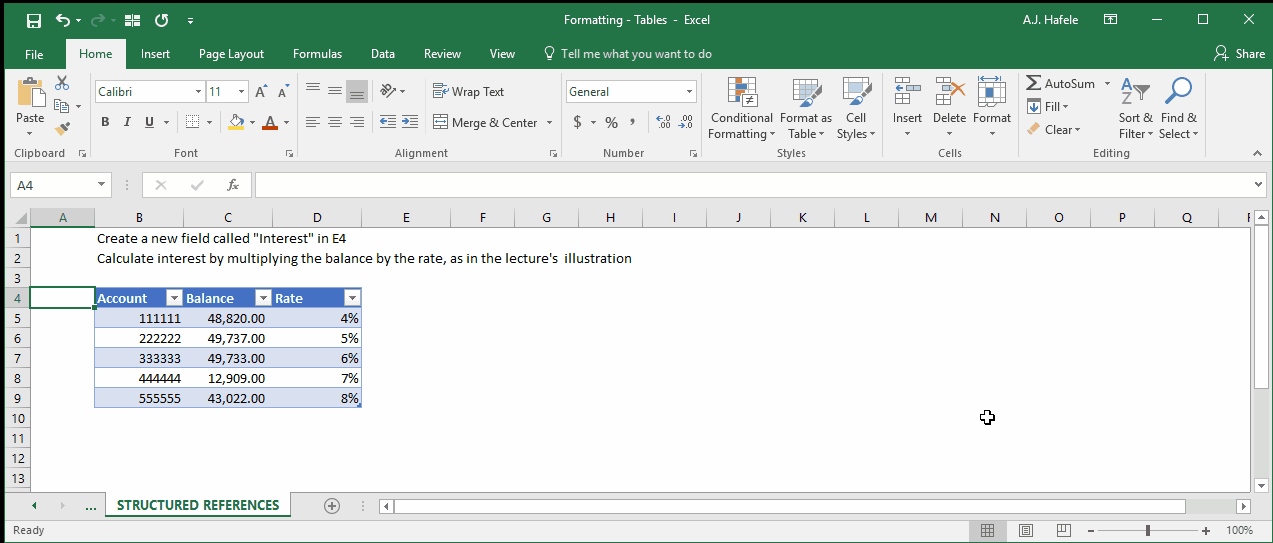Click the Insert Function fx icon
This screenshot has height=543, width=1273.
pyautogui.click(x=233, y=185)
